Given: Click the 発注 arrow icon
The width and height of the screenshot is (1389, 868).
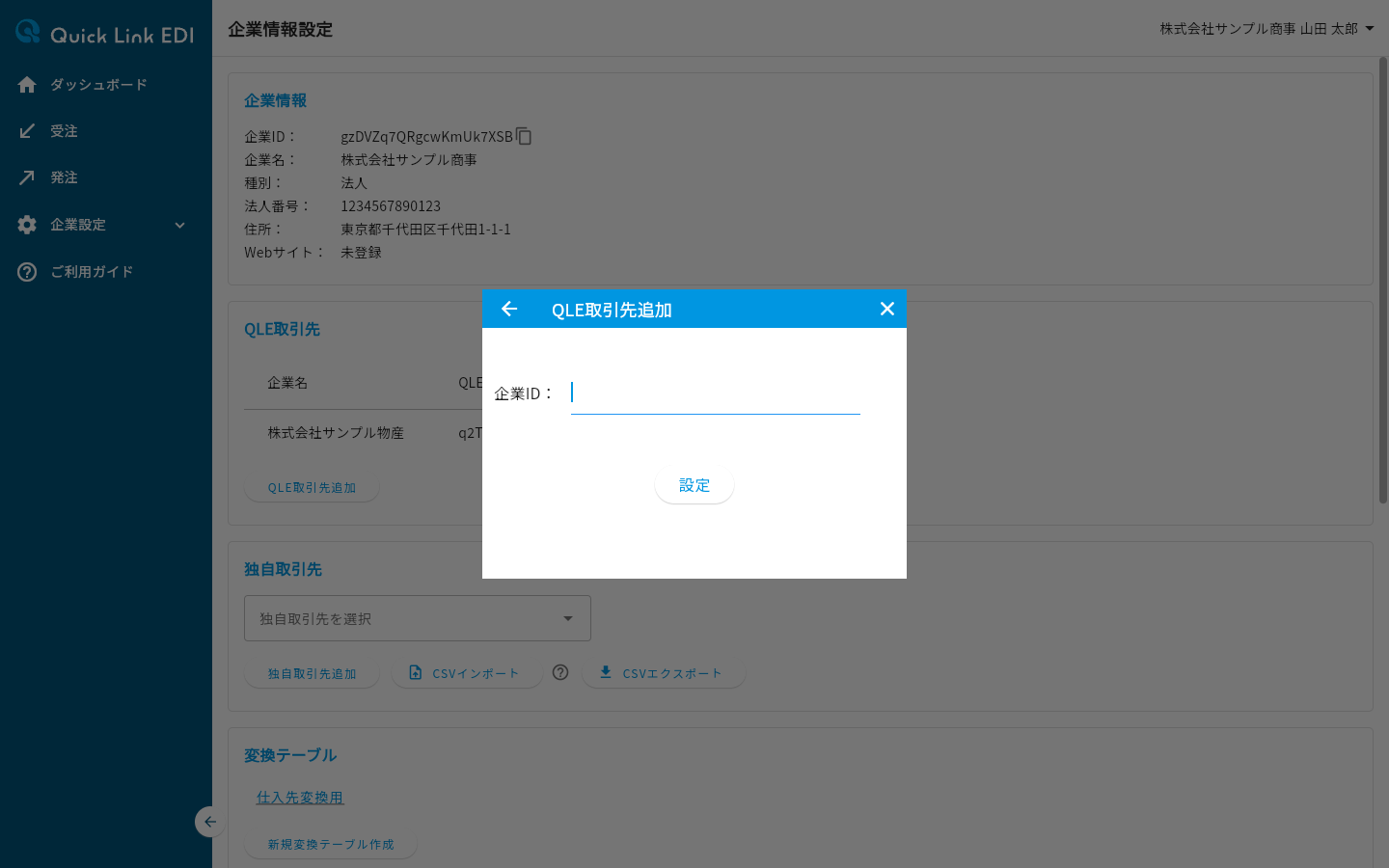Looking at the screenshot, I should (27, 177).
